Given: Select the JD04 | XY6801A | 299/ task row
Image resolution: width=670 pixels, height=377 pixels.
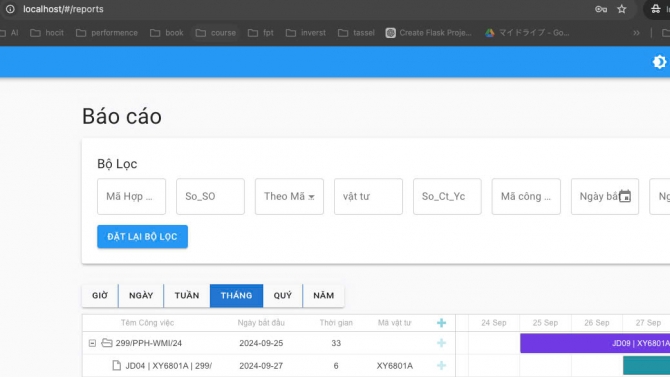Looking at the screenshot, I should [268, 365].
